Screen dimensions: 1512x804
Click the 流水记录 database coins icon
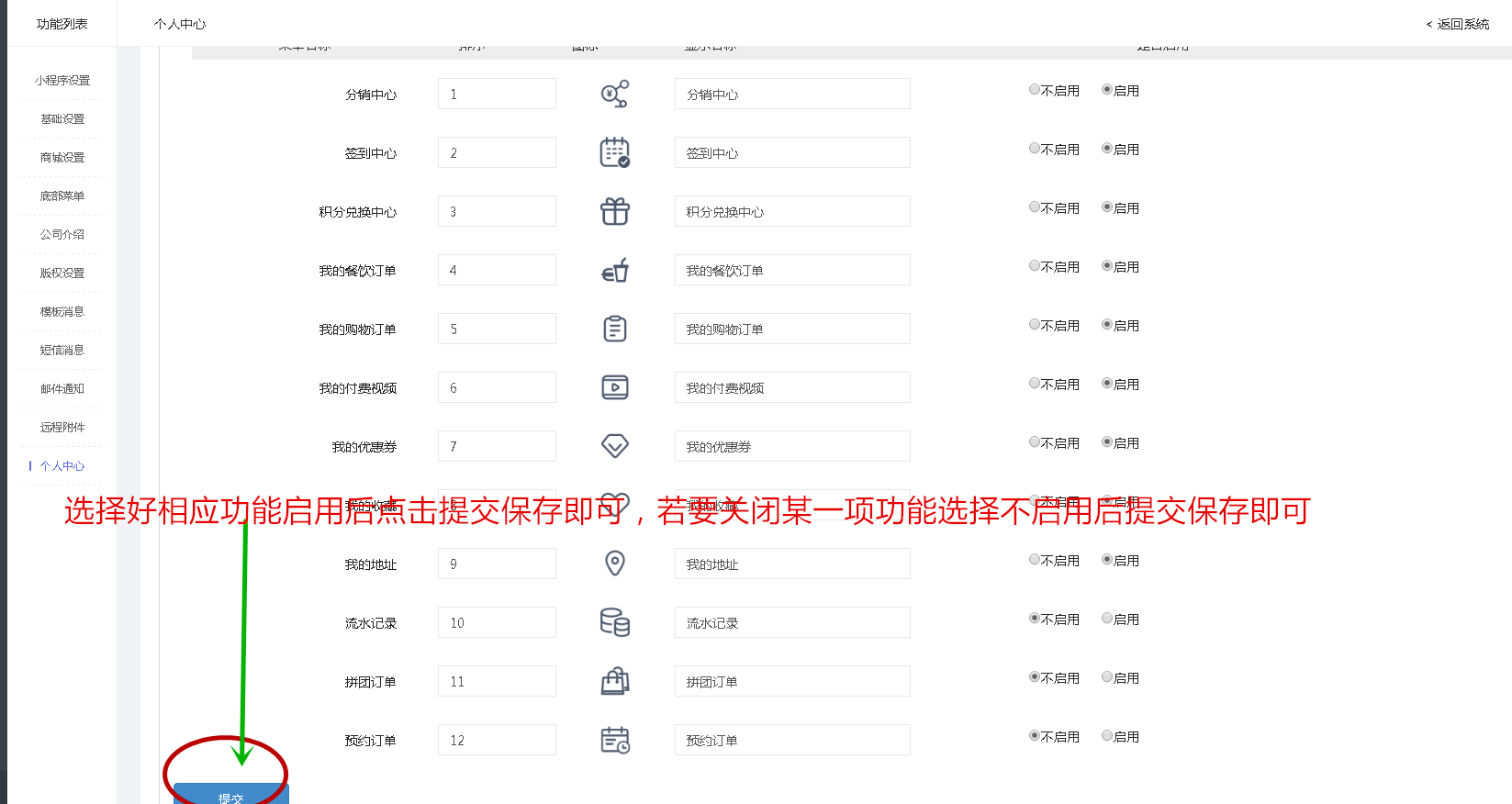pyautogui.click(x=614, y=622)
